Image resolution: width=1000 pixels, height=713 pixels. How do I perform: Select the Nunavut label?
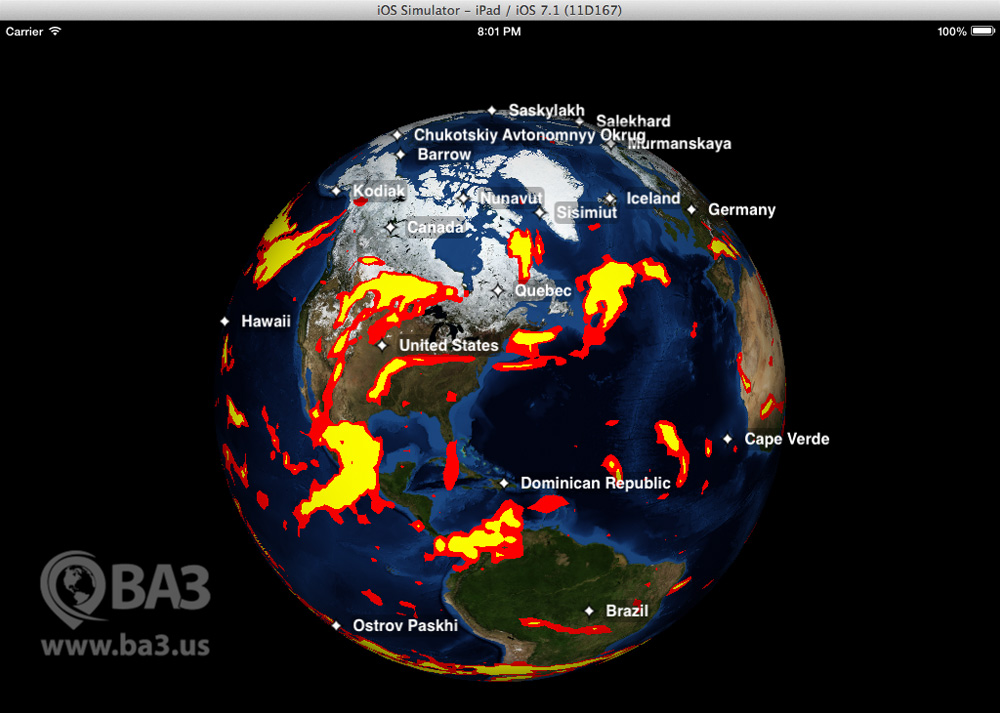[x=510, y=199]
